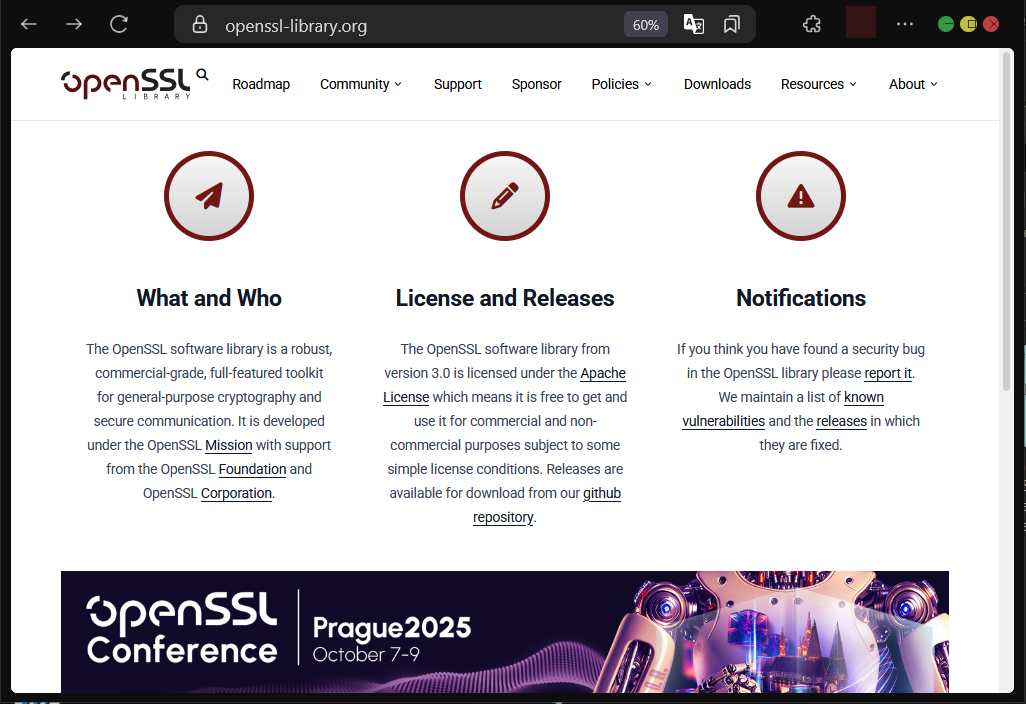Click the warning triangle circle icon
This screenshot has width=1026, height=704.
[x=800, y=196]
